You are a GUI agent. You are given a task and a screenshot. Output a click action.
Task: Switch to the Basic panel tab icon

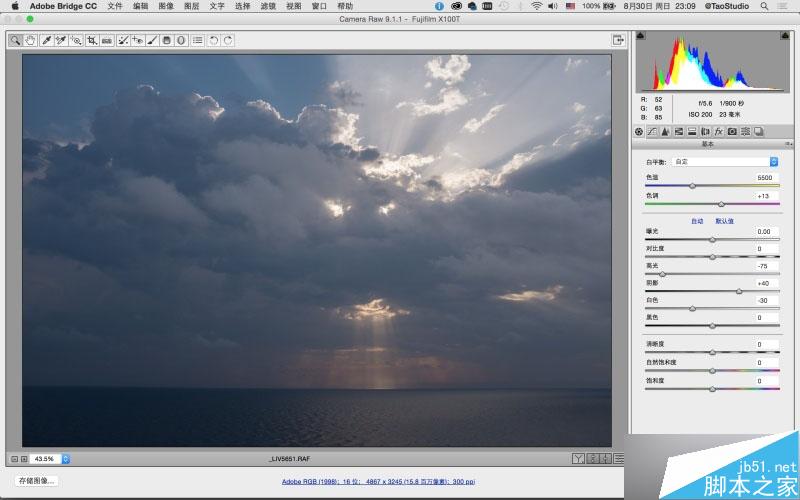pos(639,132)
